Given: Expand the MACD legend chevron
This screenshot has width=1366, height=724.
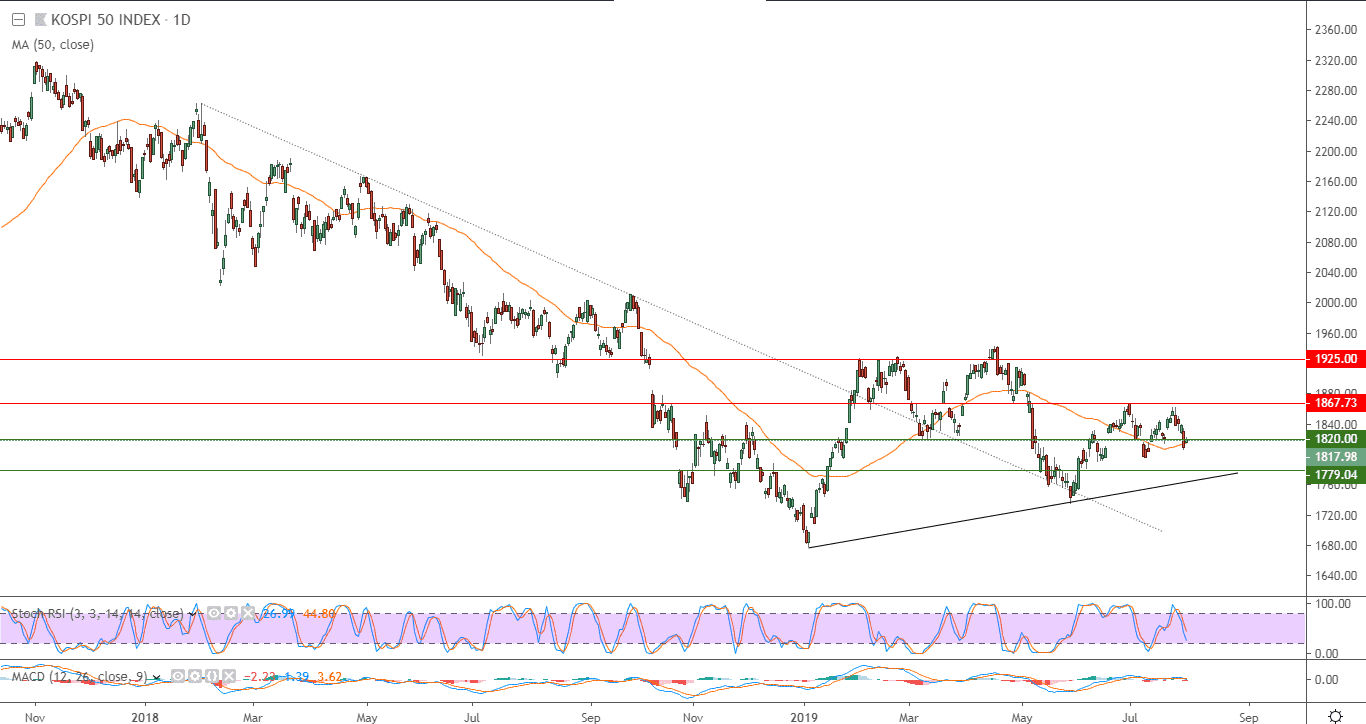Looking at the screenshot, I should point(156,677).
